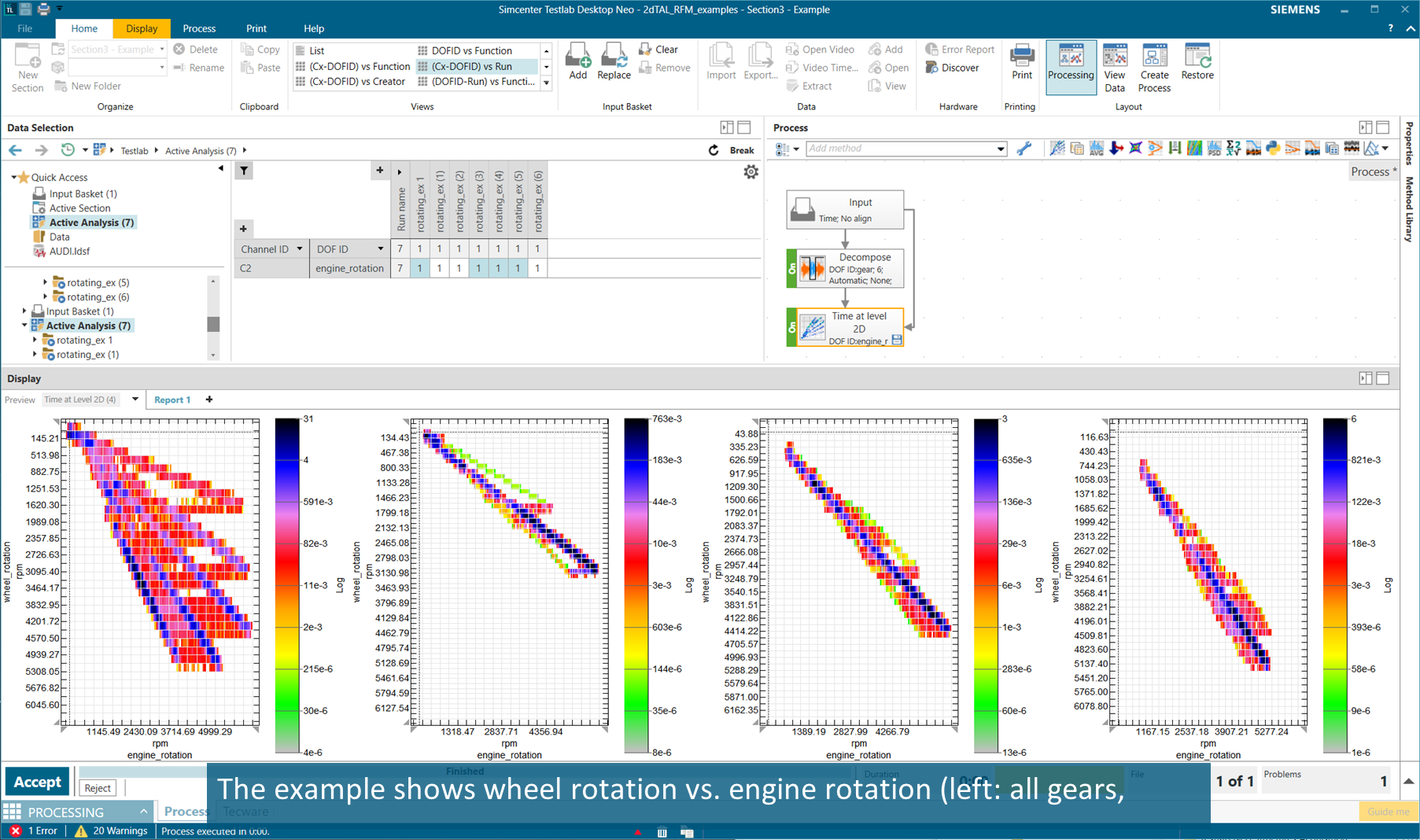Viewport: 1420px width, 840px height.
Task: Expand the rotating_ex (5) tree item
Action: click(44, 282)
